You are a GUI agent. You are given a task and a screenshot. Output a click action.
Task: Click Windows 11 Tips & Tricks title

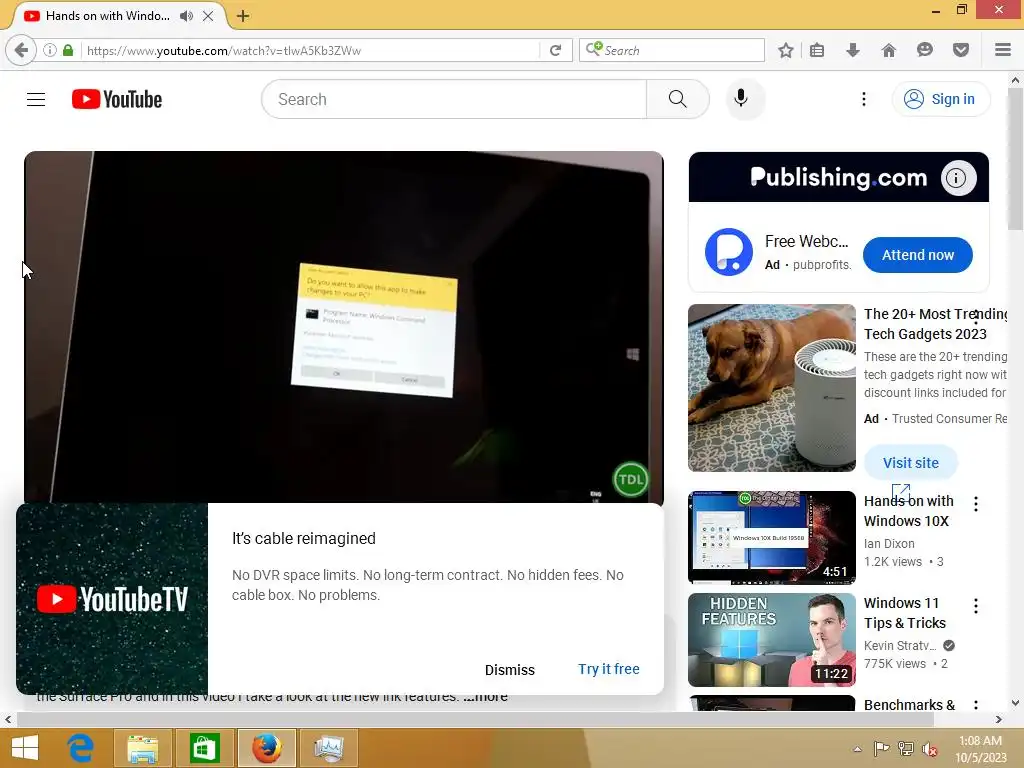pos(904,613)
